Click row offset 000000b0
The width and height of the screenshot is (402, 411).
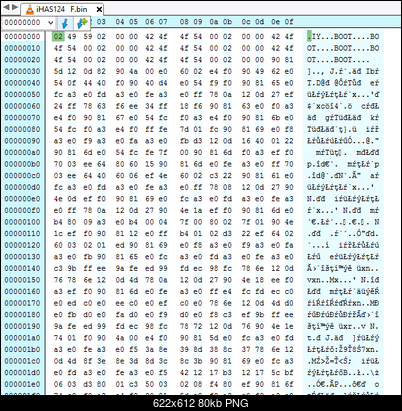click(22, 164)
